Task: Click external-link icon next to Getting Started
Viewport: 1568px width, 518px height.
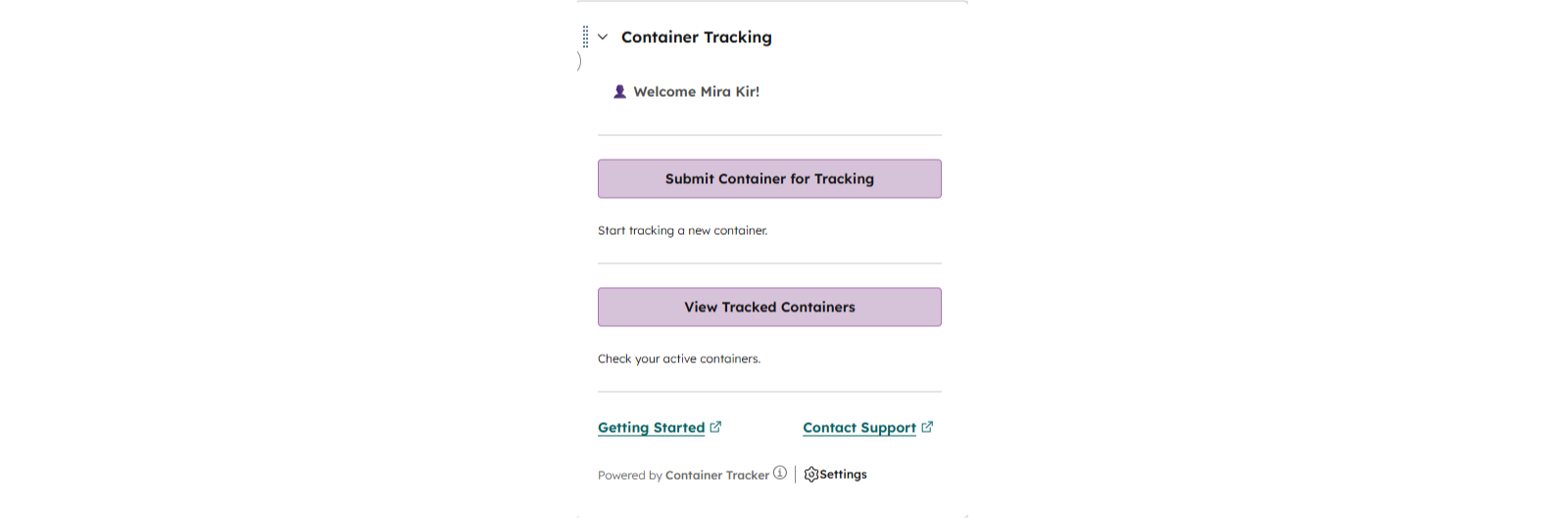Action: 715,427
